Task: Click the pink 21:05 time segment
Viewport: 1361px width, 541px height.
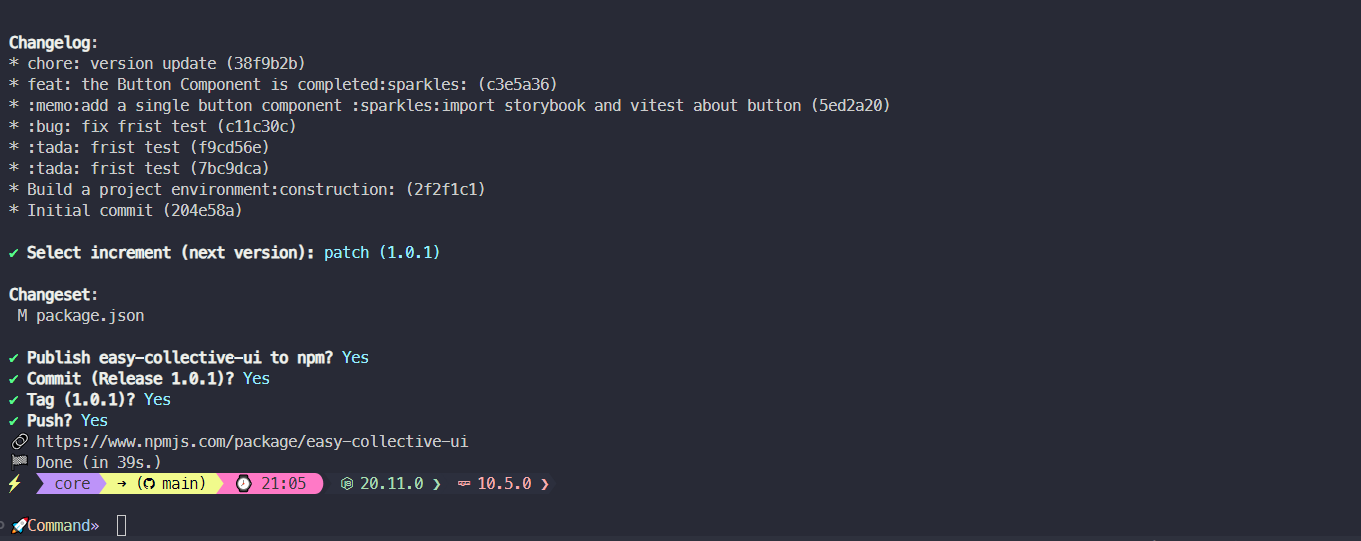Action: click(272, 484)
